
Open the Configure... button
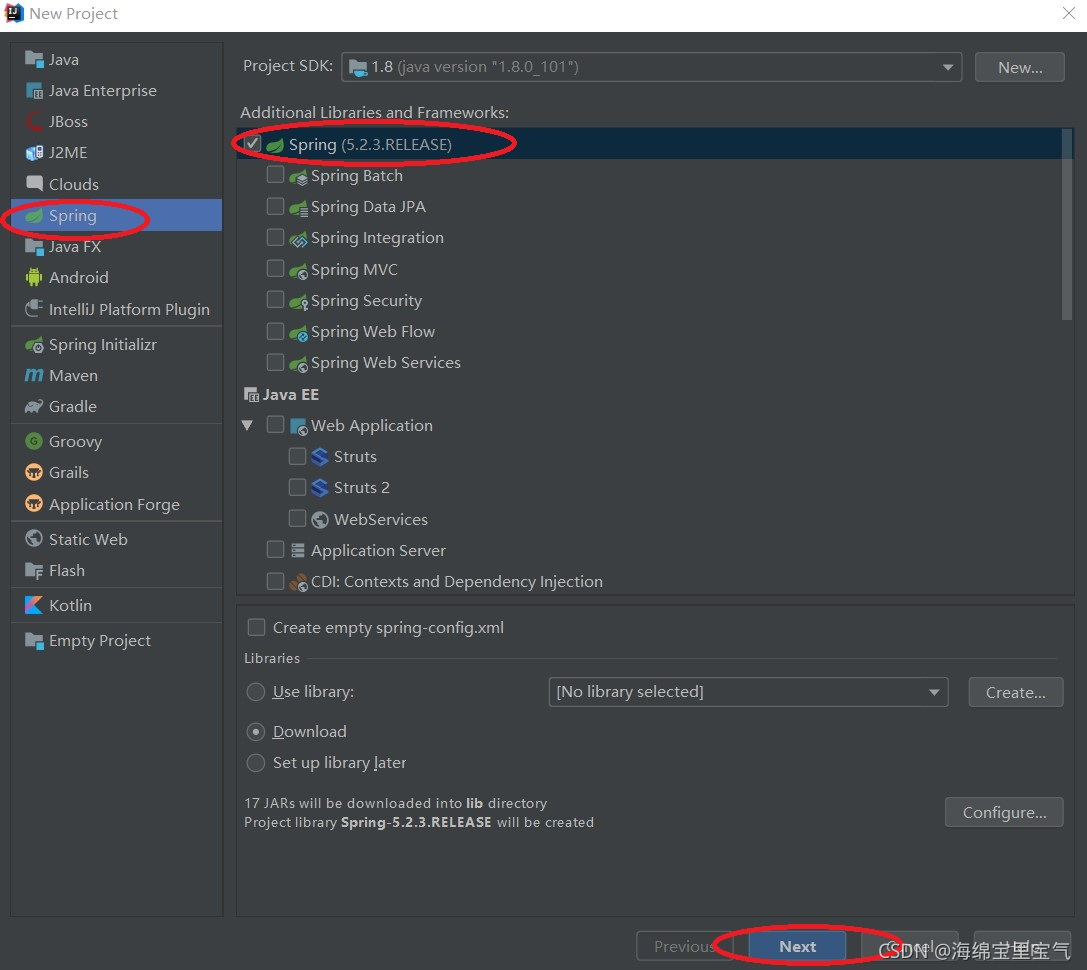(1004, 812)
